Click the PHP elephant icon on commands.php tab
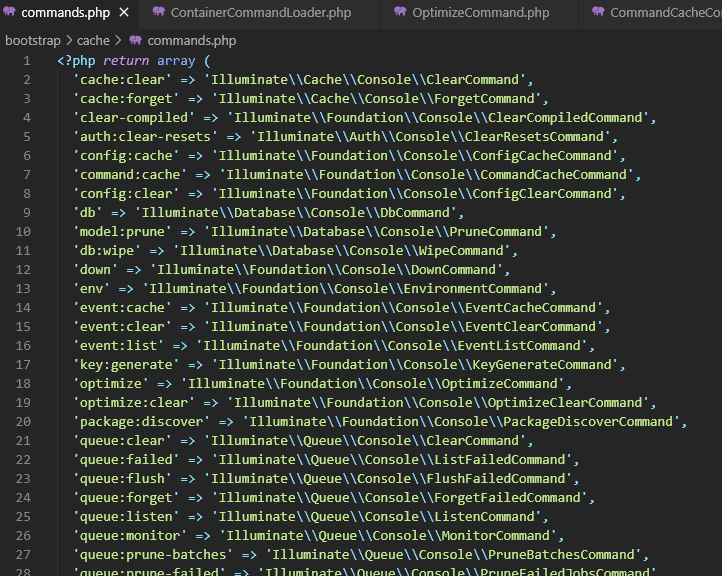The height and width of the screenshot is (576, 722). 9,12
